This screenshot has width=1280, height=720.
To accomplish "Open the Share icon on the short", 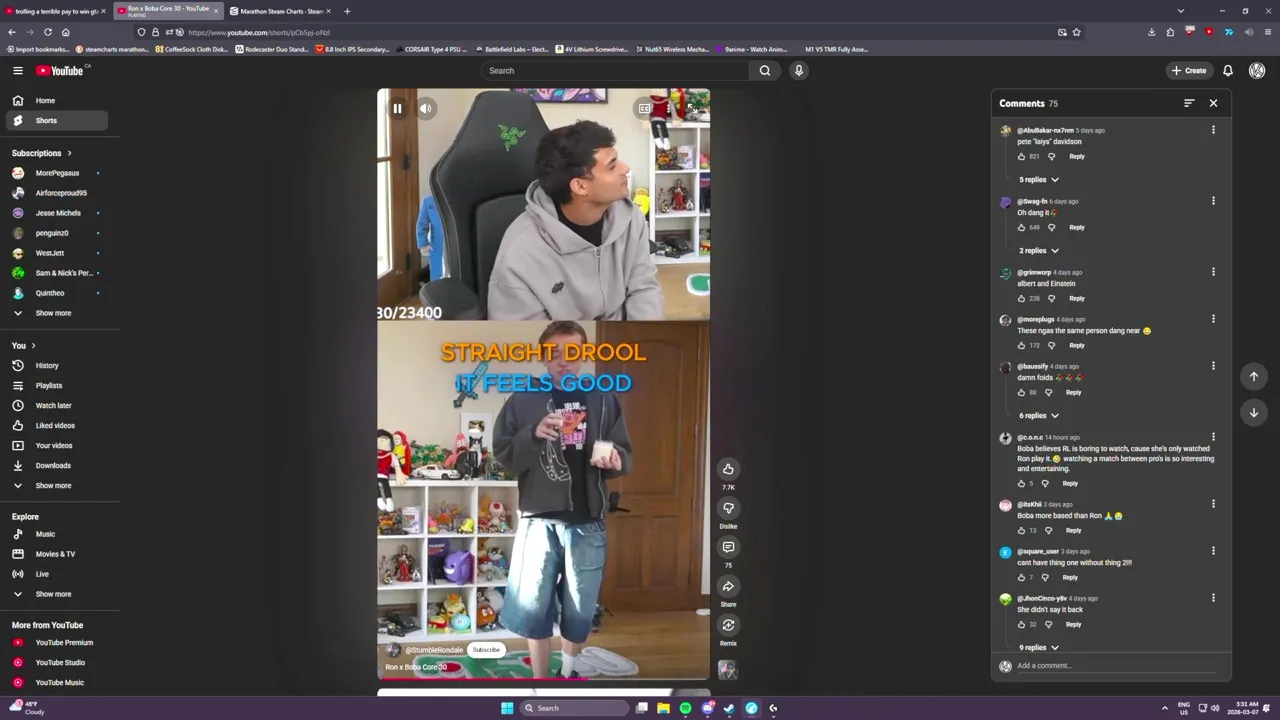I will click(728, 586).
